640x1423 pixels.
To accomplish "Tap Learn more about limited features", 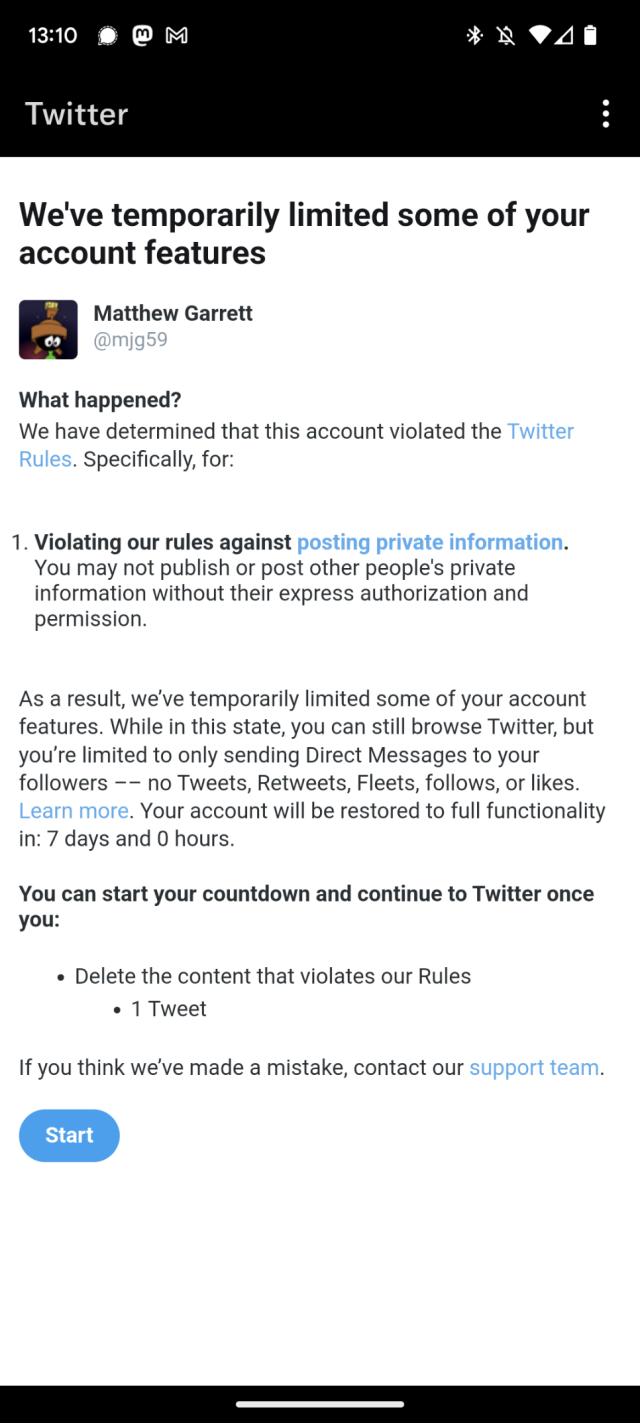I will click(73, 810).
